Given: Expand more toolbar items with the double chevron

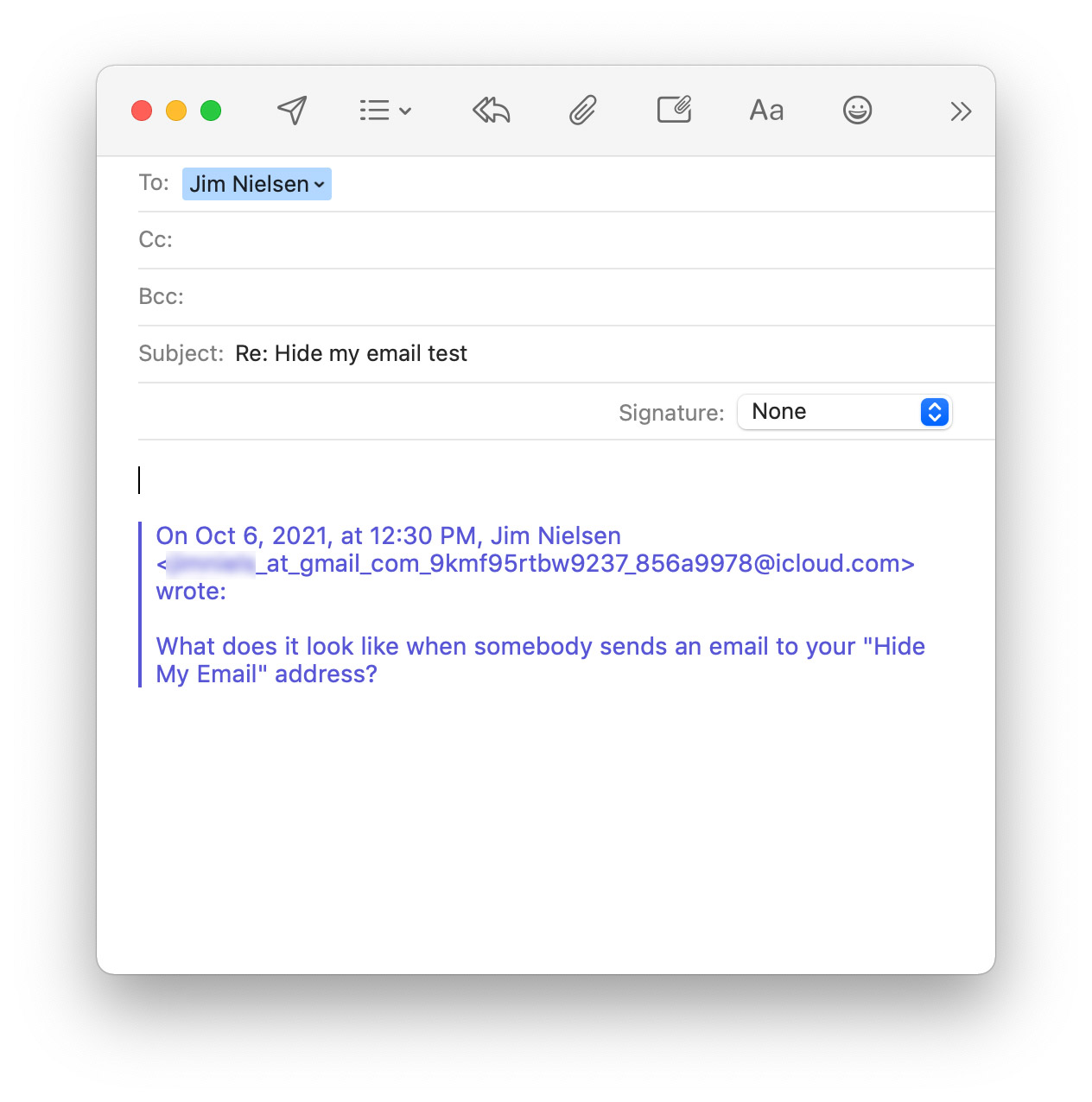Looking at the screenshot, I should (x=961, y=111).
